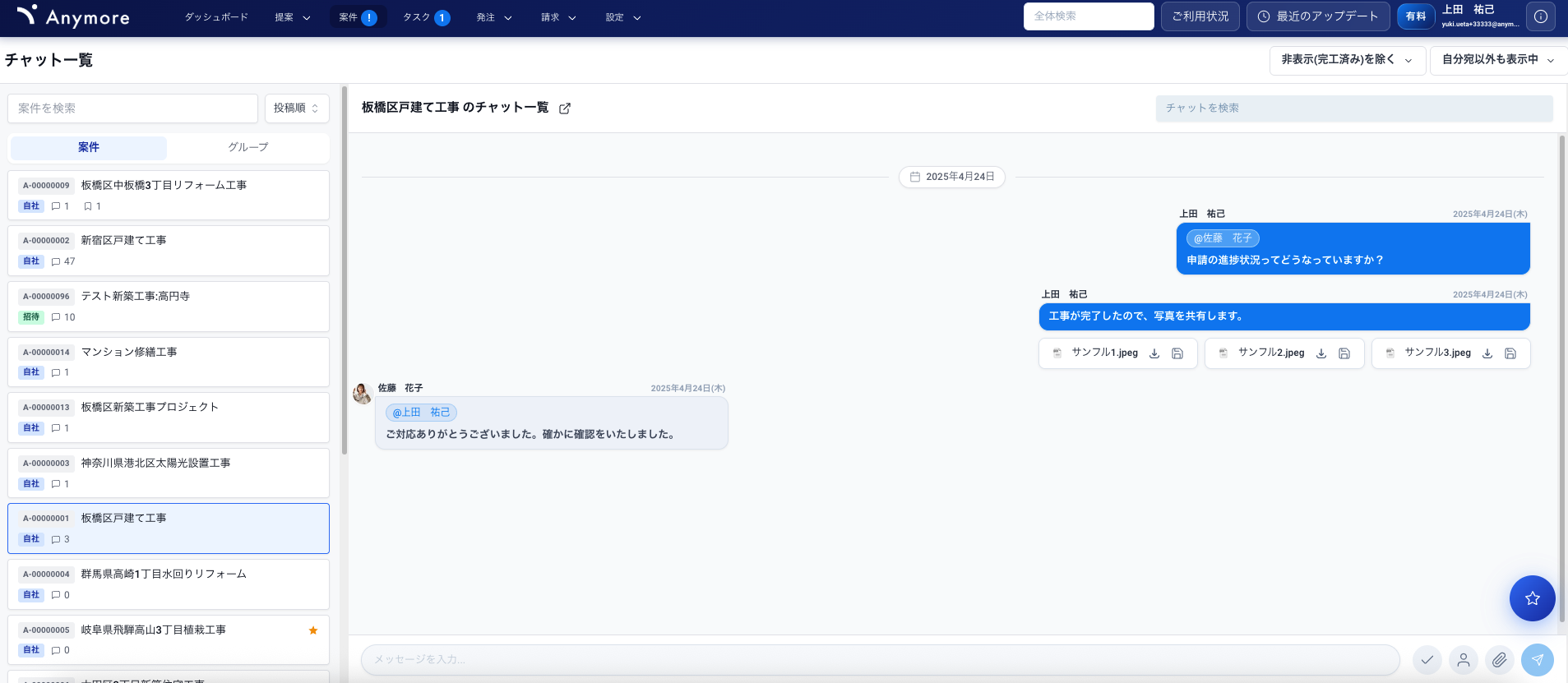Viewport: 1568px width, 683px height.
Task: Click 佐藤 花子 avatar image
Action: tap(363, 394)
